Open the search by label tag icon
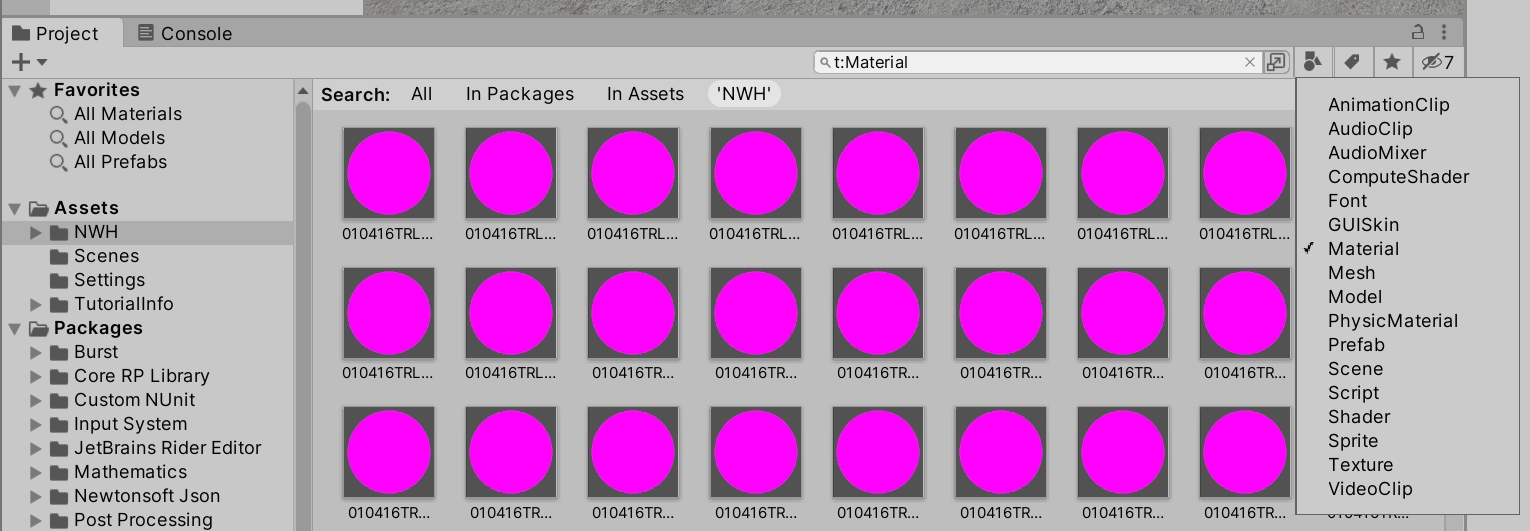This screenshot has width=1530, height=531. (x=1352, y=62)
